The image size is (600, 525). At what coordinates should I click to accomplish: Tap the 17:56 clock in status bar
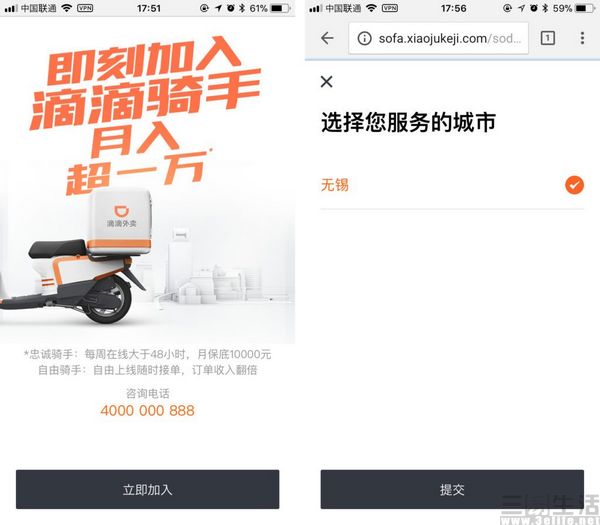click(453, 8)
